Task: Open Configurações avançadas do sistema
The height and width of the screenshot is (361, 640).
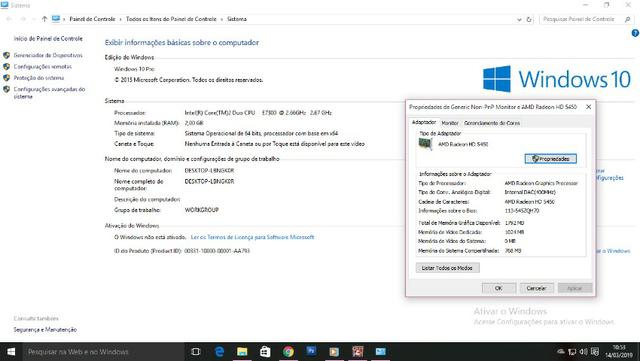Action: point(49,93)
